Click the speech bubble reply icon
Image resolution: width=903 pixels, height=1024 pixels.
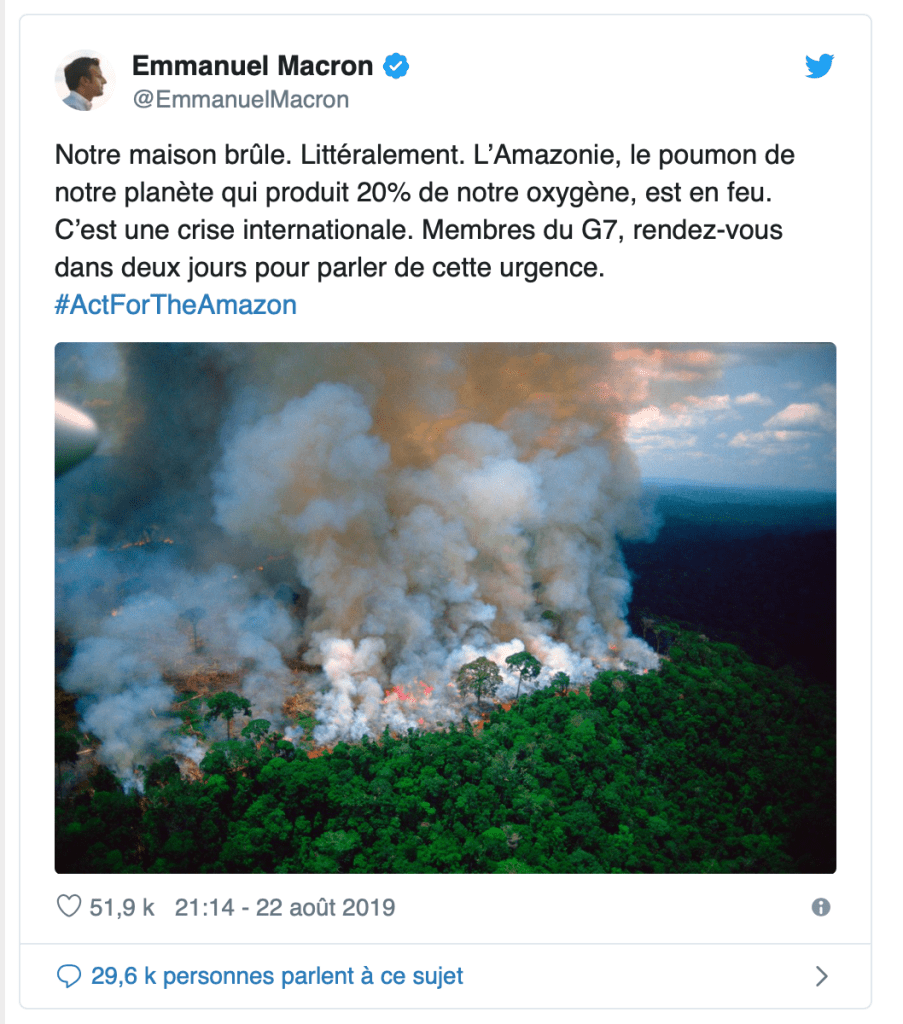click(69, 976)
